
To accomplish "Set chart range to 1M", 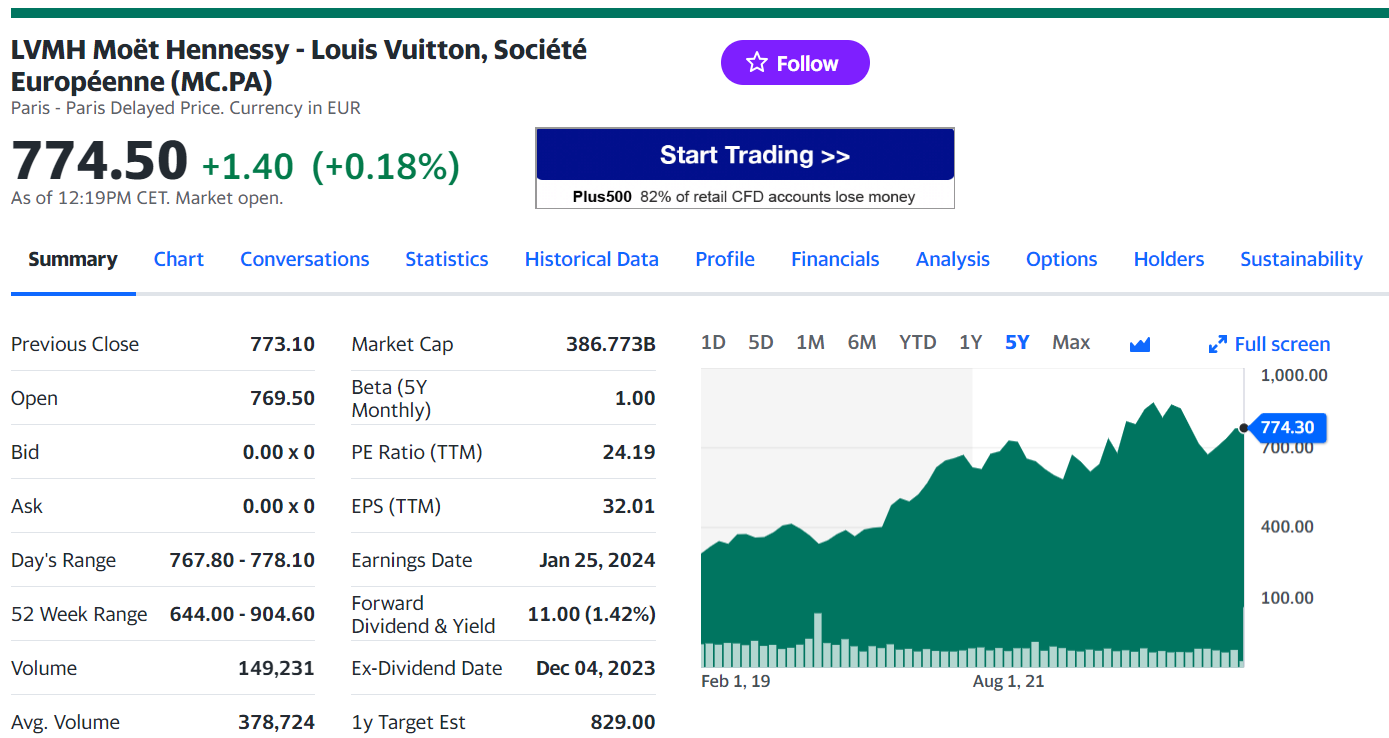I will [810, 342].
